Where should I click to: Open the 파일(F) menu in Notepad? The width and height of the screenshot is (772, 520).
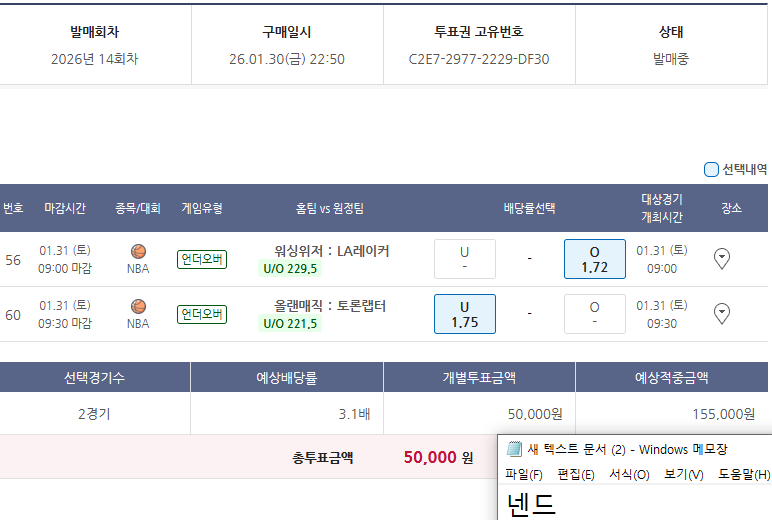pyautogui.click(x=524, y=474)
